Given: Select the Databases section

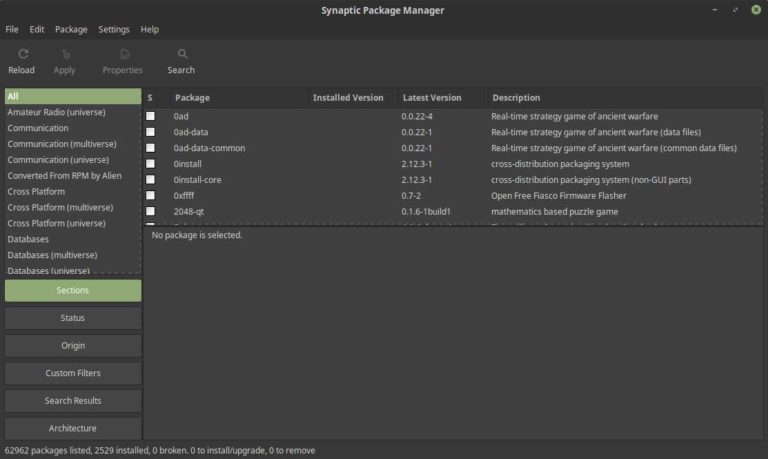Looking at the screenshot, I should [x=73, y=239].
